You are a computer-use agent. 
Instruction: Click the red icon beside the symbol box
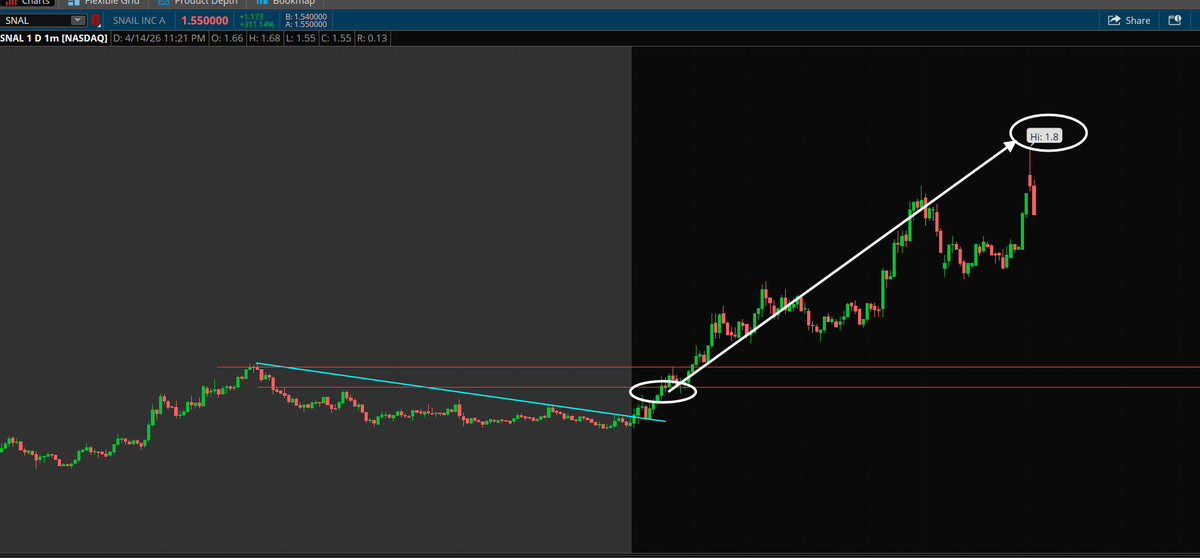pyautogui.click(x=95, y=20)
